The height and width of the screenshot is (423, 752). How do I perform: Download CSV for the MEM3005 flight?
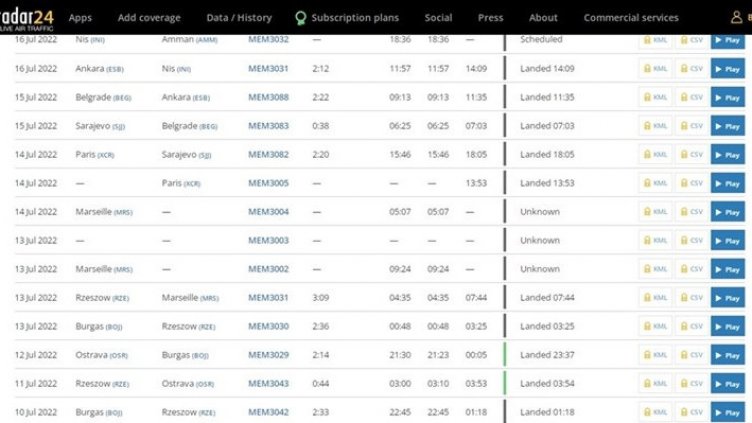coord(692,184)
